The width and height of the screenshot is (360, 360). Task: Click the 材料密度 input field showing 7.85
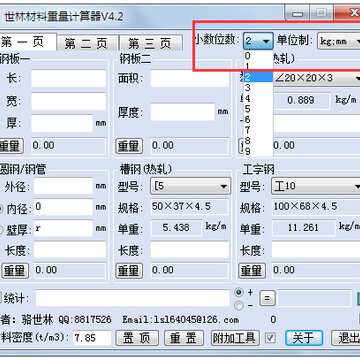point(92,338)
